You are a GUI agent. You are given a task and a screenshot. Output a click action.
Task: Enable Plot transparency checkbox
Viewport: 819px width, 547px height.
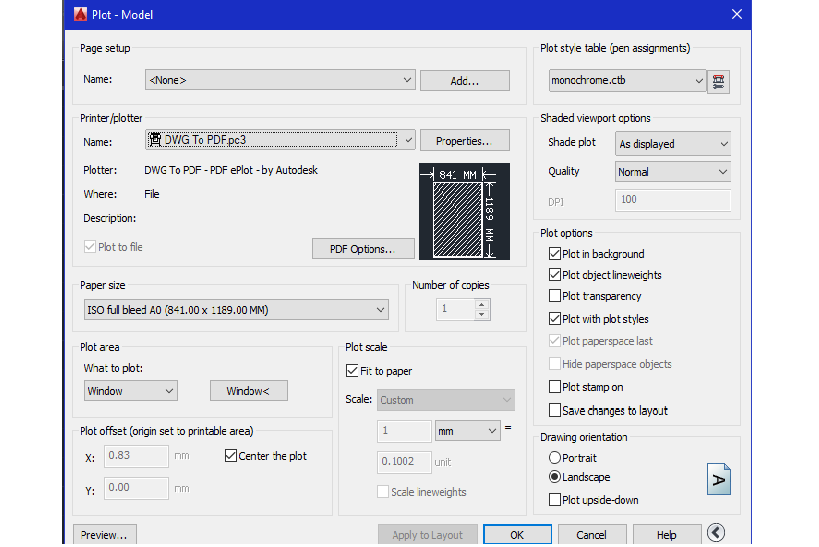point(555,296)
